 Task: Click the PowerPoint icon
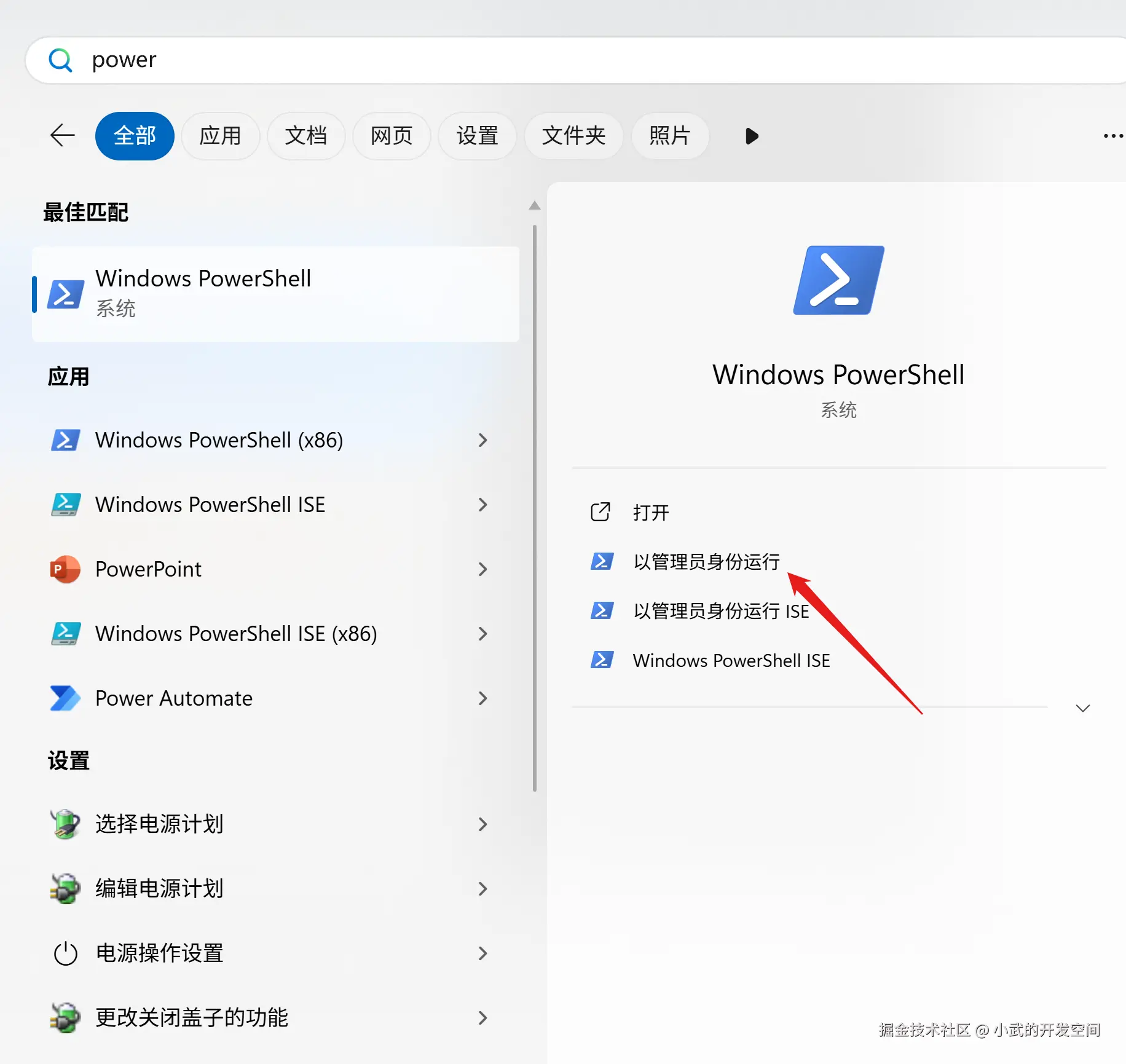point(65,569)
